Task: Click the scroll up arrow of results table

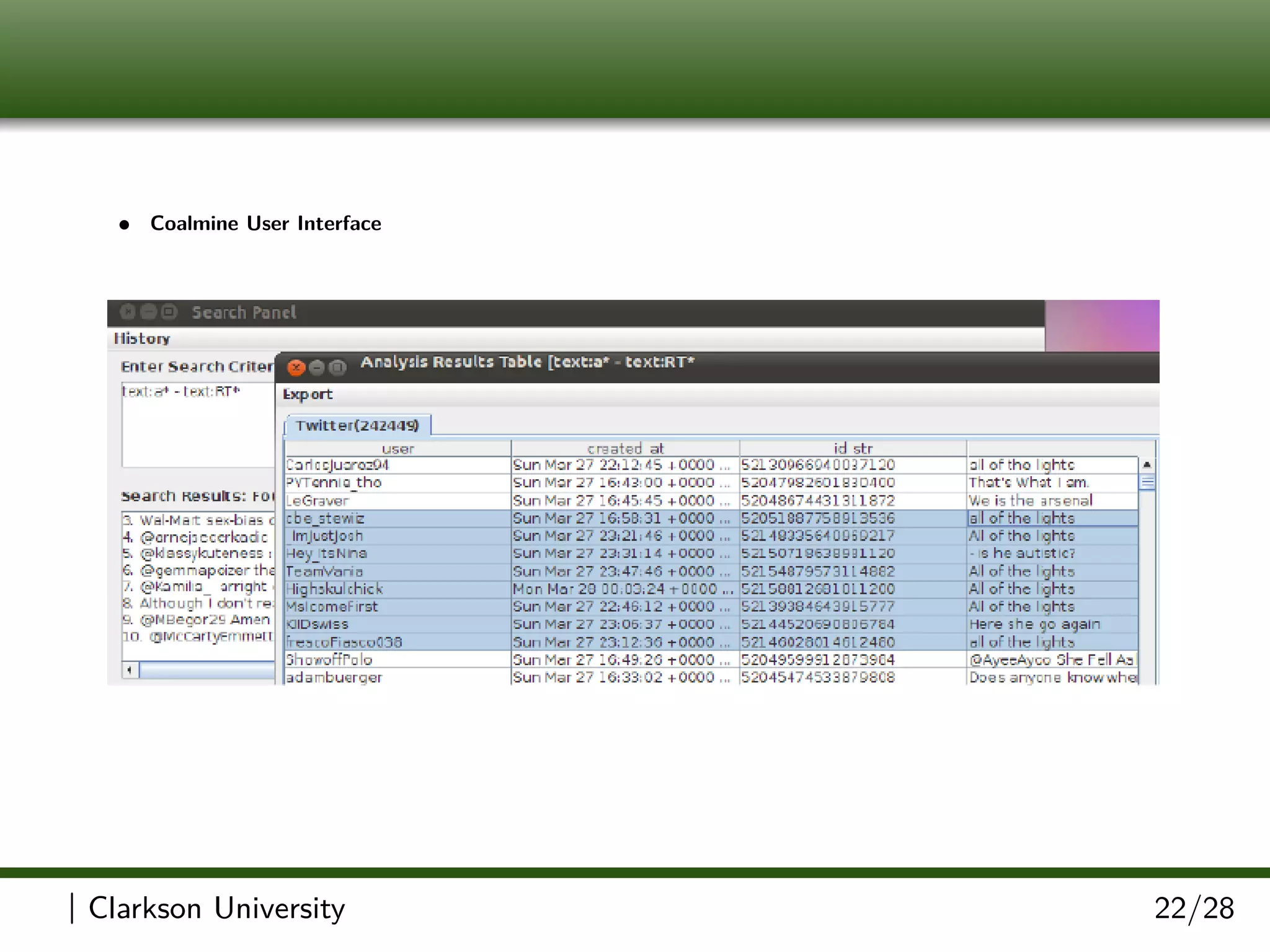Action: click(x=1147, y=465)
